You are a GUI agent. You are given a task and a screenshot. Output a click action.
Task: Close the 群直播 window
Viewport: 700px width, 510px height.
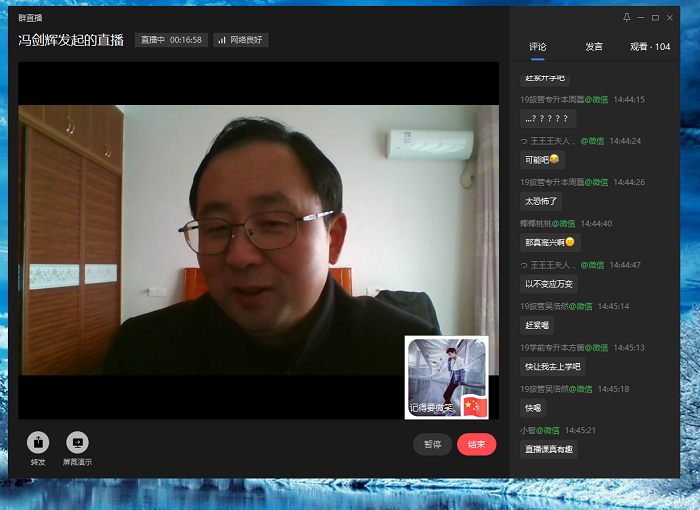click(x=670, y=17)
